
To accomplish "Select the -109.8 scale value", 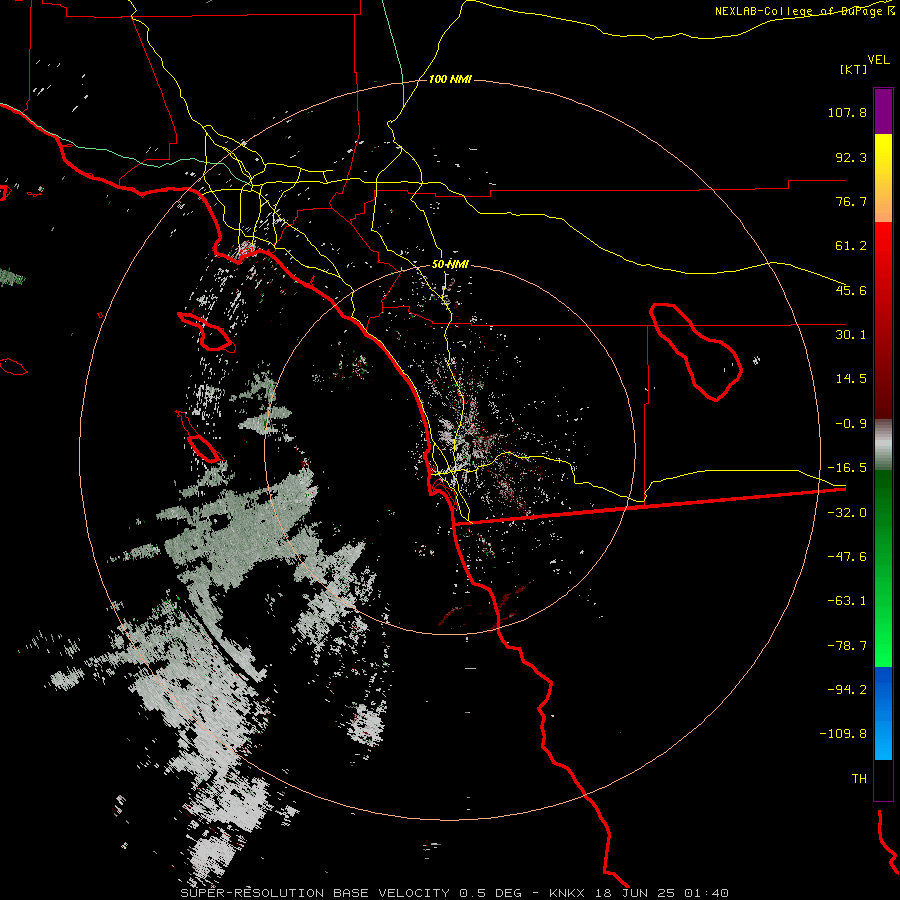I will (844, 734).
